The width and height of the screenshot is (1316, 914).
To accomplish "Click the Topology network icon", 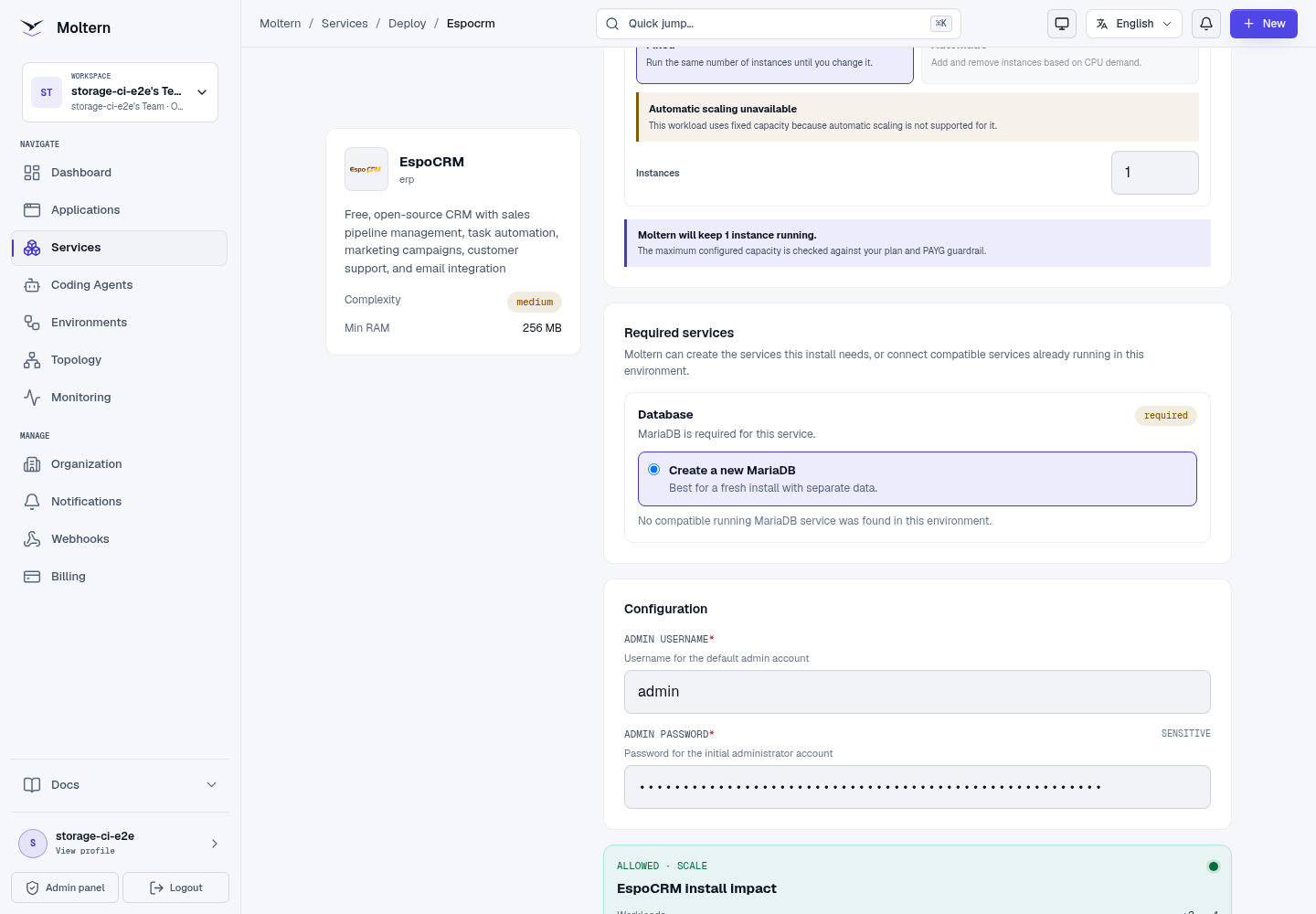I will (32, 360).
